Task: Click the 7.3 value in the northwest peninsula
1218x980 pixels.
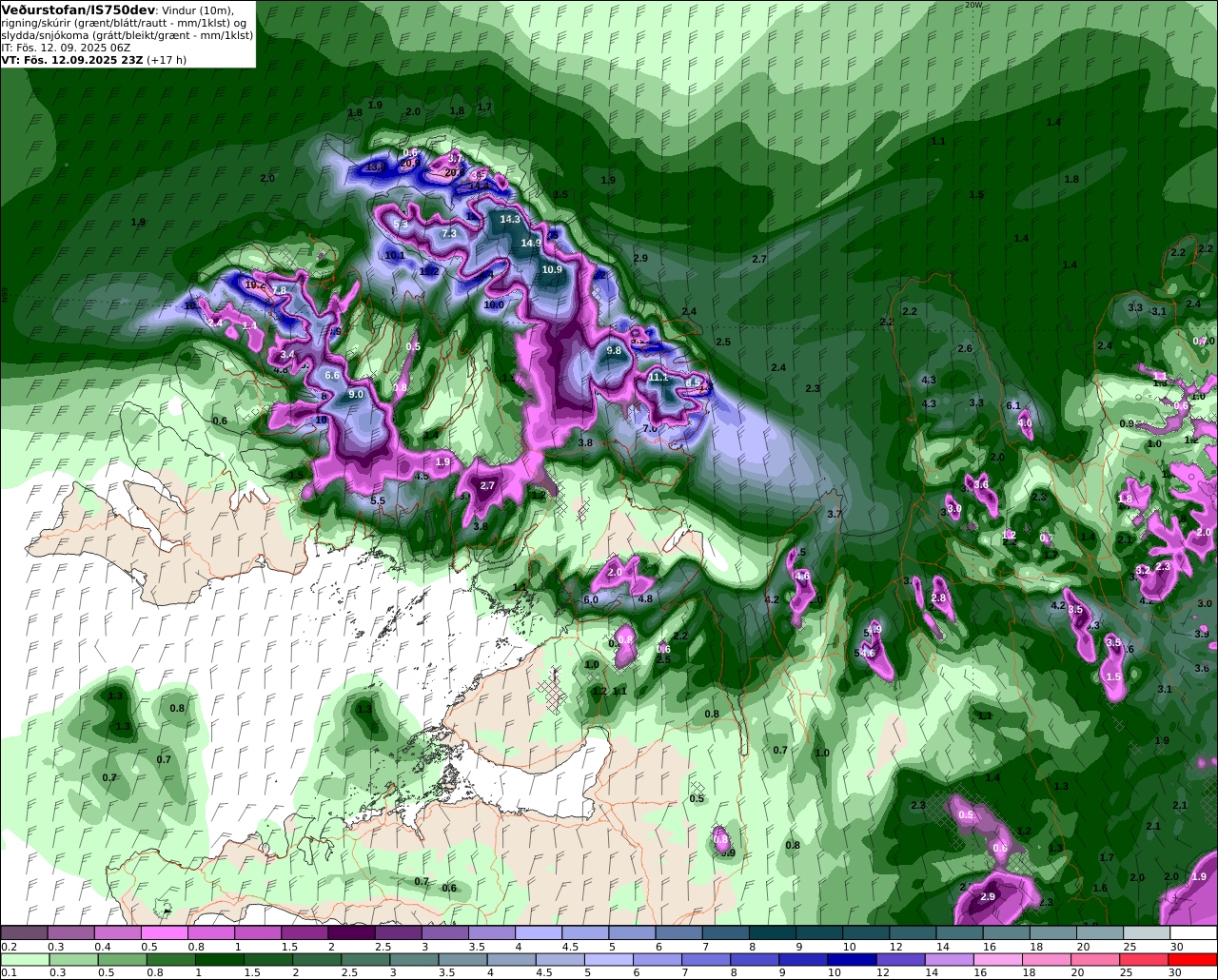Action: pos(449,233)
